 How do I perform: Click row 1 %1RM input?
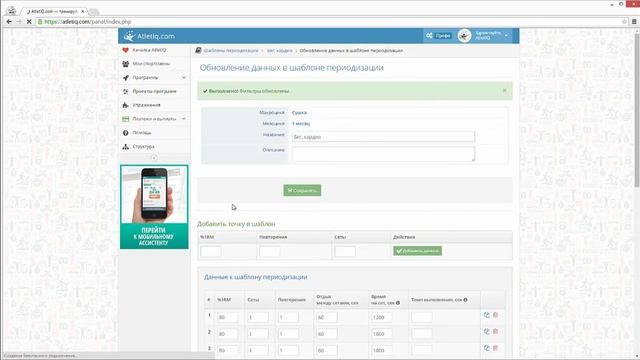click(228, 317)
